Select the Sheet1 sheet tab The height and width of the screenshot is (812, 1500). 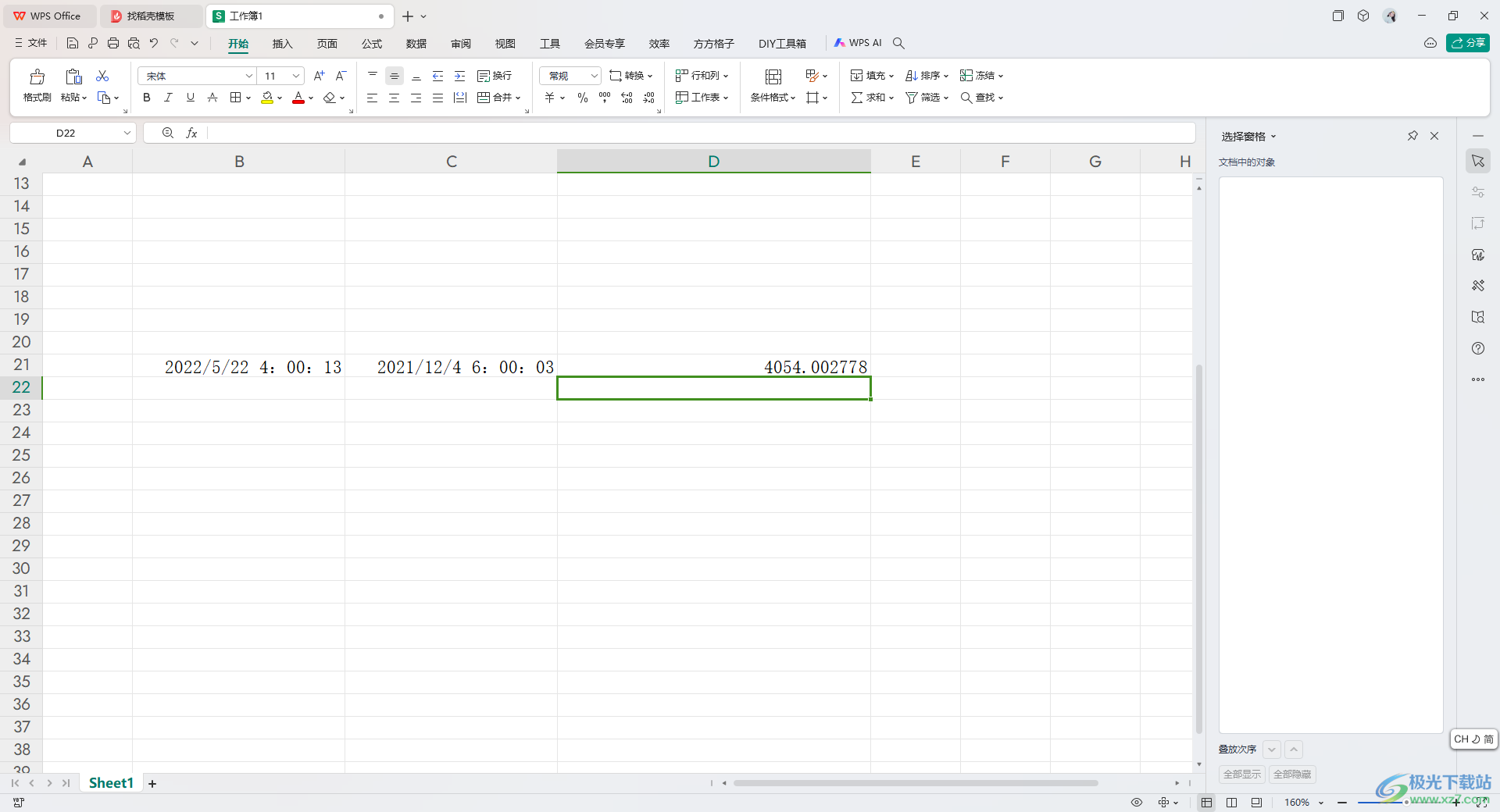coord(111,783)
